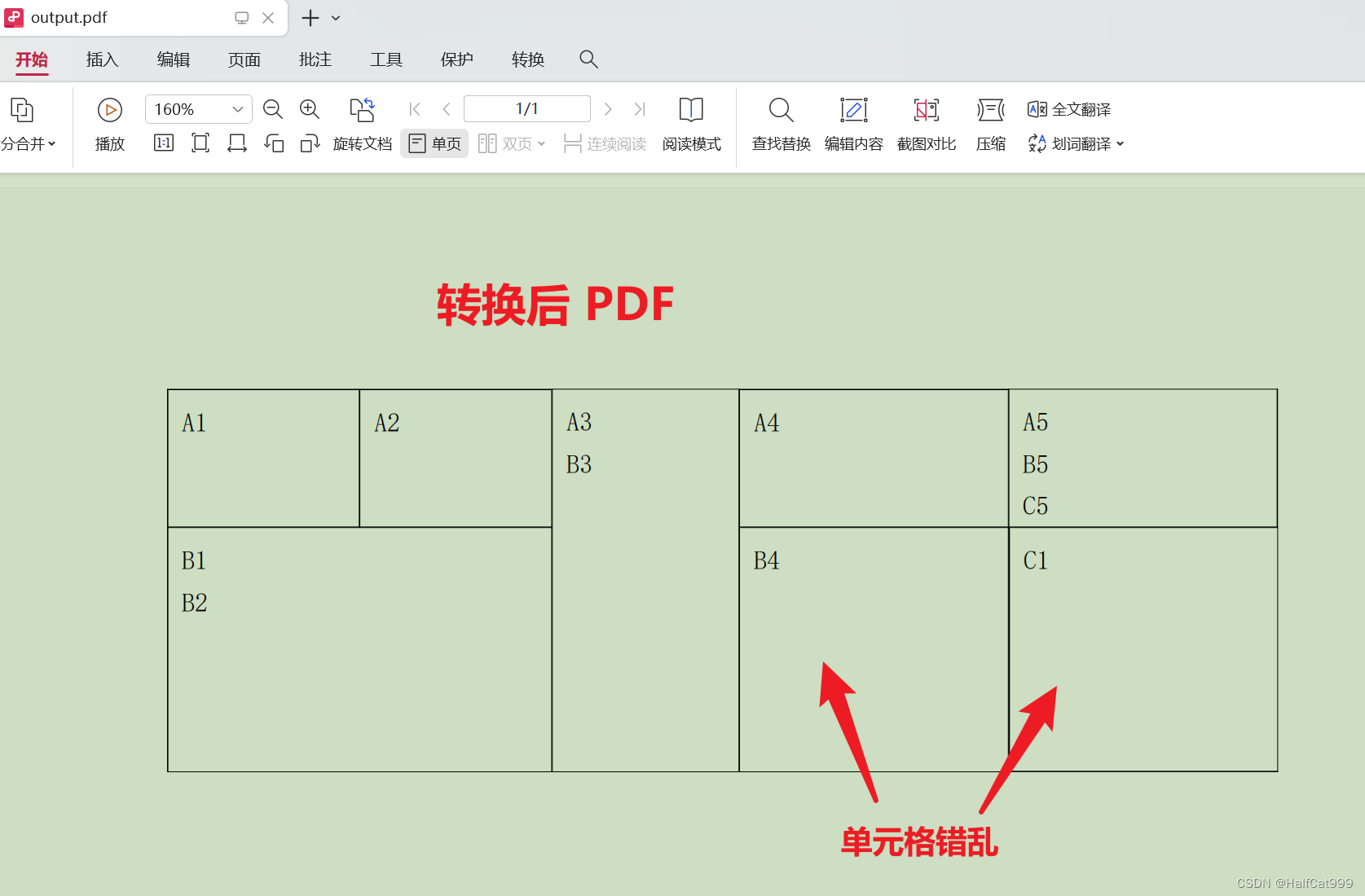Zoom in with the magnifier plus icon

pos(309,108)
